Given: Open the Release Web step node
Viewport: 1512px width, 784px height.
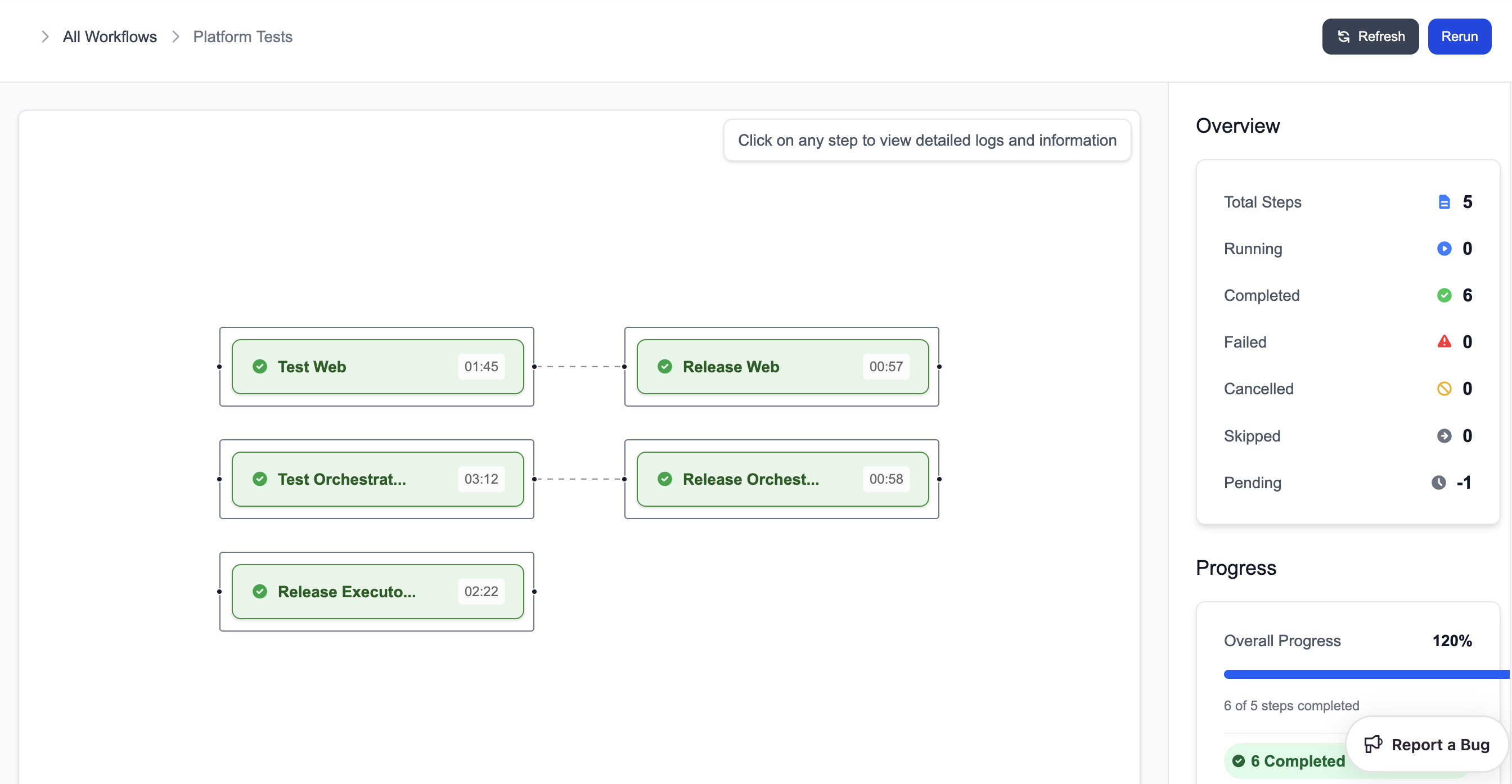Looking at the screenshot, I should pyautogui.click(x=782, y=366).
